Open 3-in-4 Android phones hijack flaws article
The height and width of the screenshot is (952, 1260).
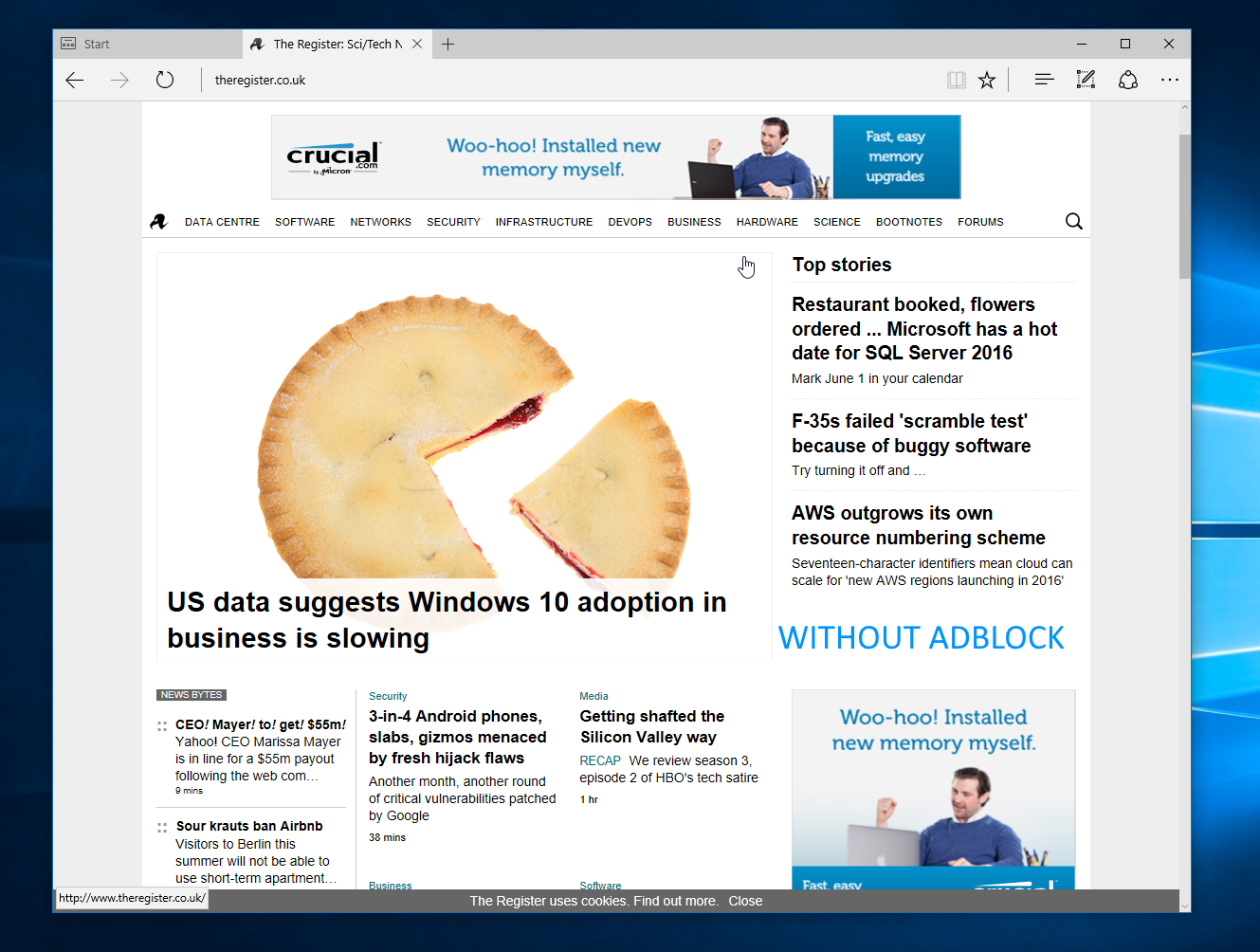pyautogui.click(x=458, y=737)
